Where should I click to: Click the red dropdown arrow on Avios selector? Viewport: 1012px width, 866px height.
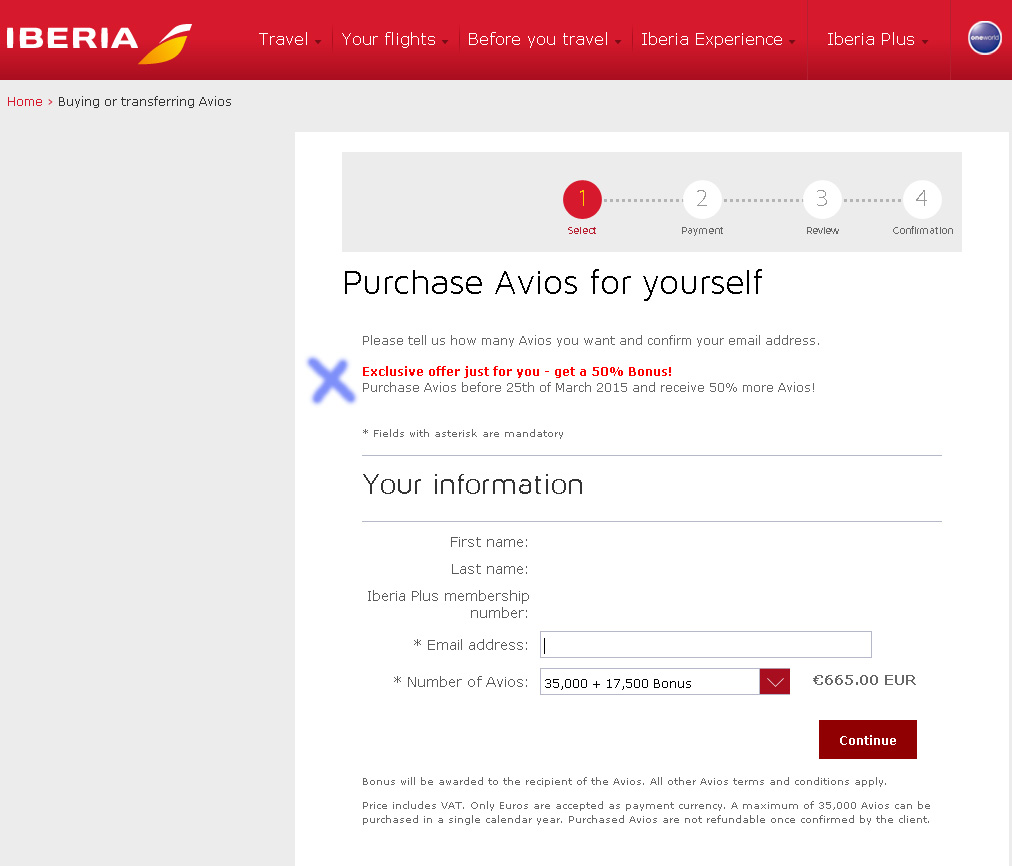[x=775, y=681]
